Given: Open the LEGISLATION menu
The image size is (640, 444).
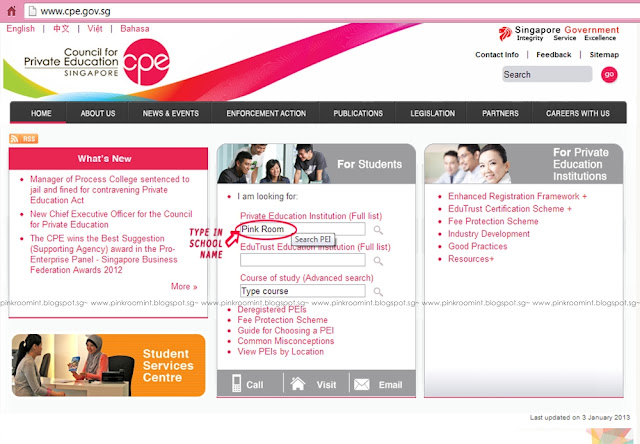Looking at the screenshot, I should tap(433, 113).
